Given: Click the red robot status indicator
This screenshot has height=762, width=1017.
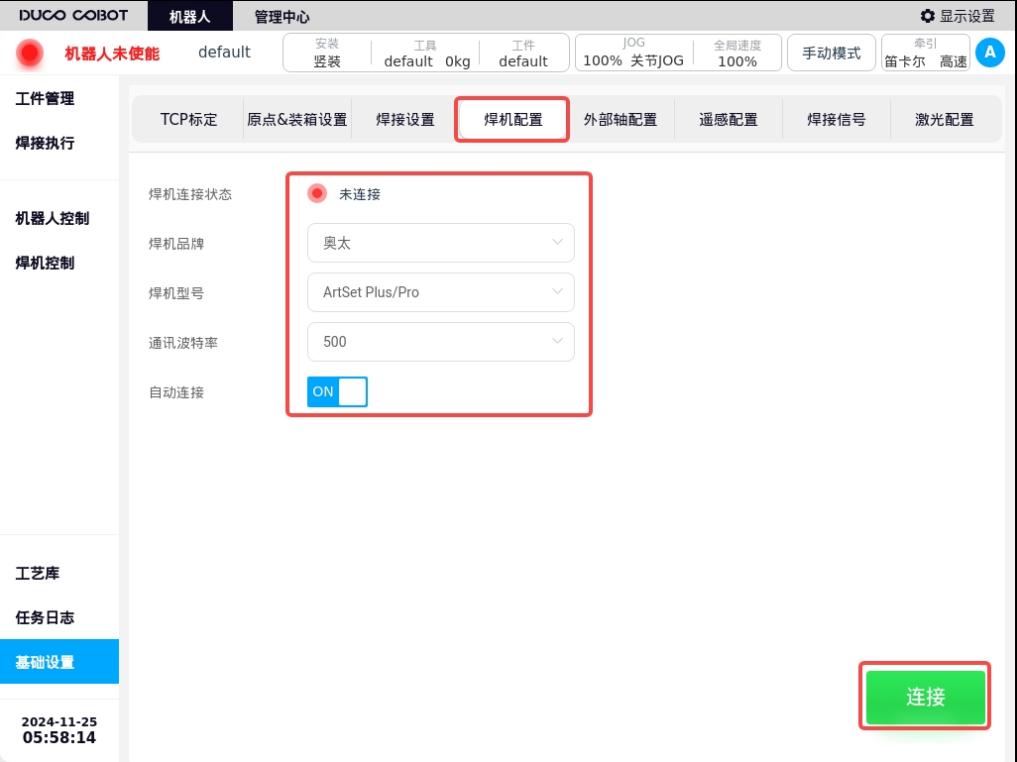Looking at the screenshot, I should (29, 53).
